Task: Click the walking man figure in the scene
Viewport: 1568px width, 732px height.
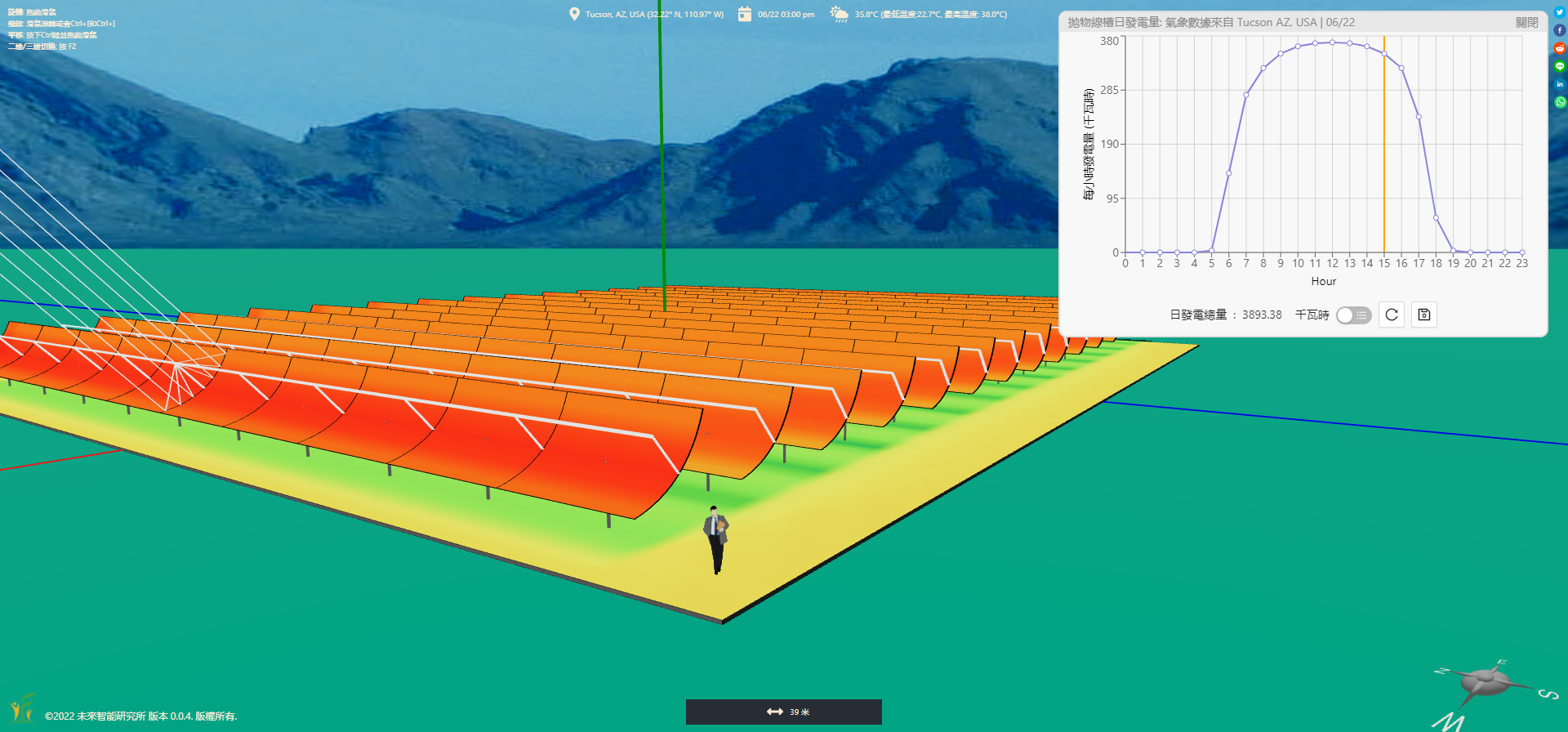Action: click(x=716, y=539)
